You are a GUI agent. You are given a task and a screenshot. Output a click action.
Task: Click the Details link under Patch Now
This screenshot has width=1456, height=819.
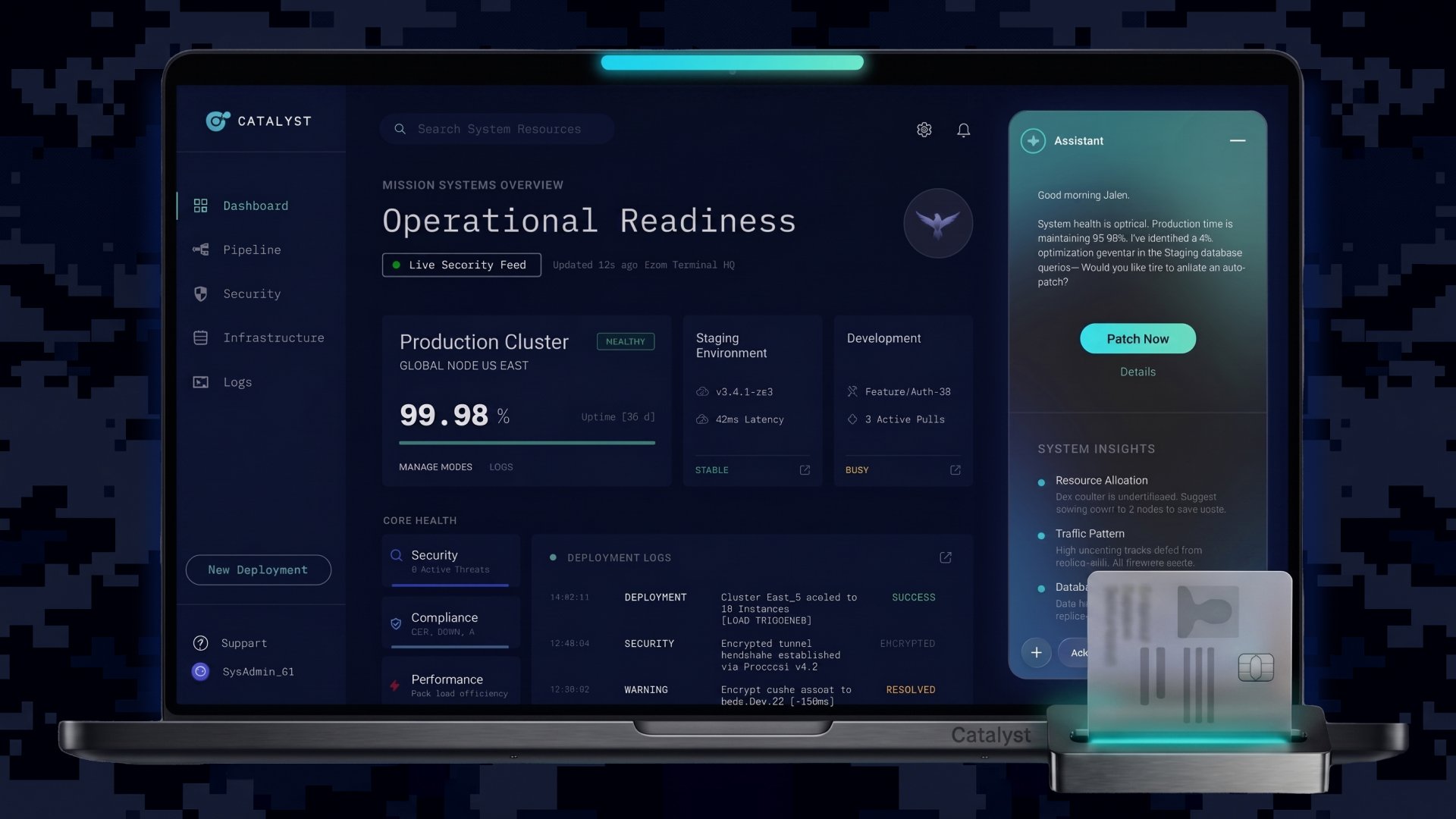[1137, 372]
